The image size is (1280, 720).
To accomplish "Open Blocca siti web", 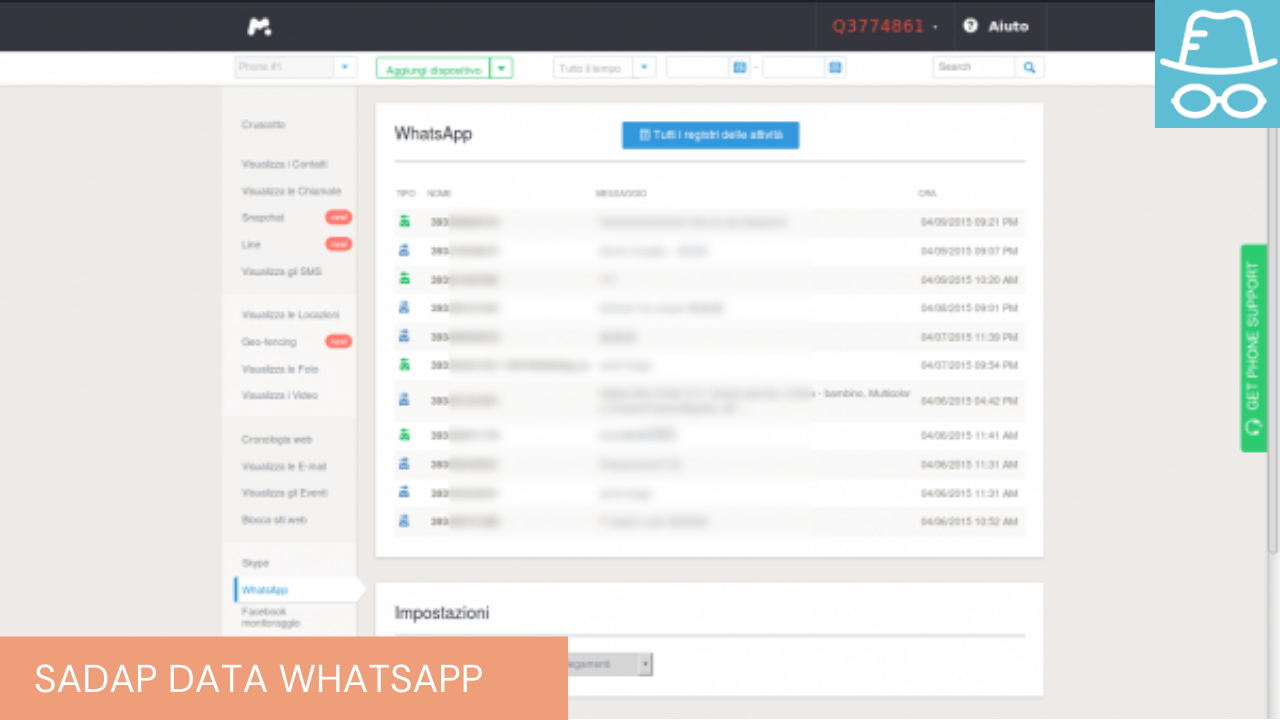I will pyautogui.click(x=274, y=520).
